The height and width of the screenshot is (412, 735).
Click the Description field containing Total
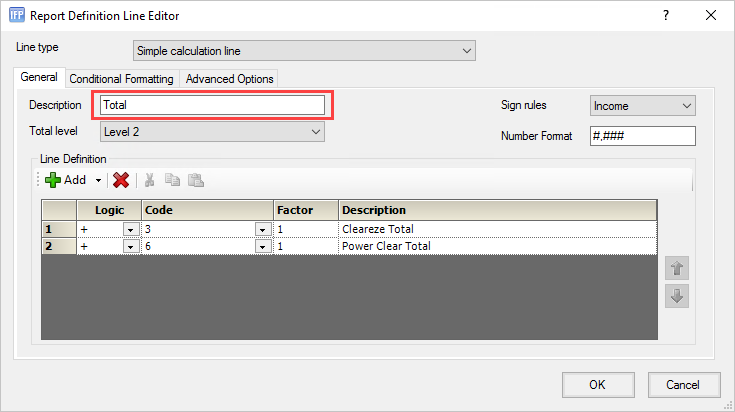(212, 105)
